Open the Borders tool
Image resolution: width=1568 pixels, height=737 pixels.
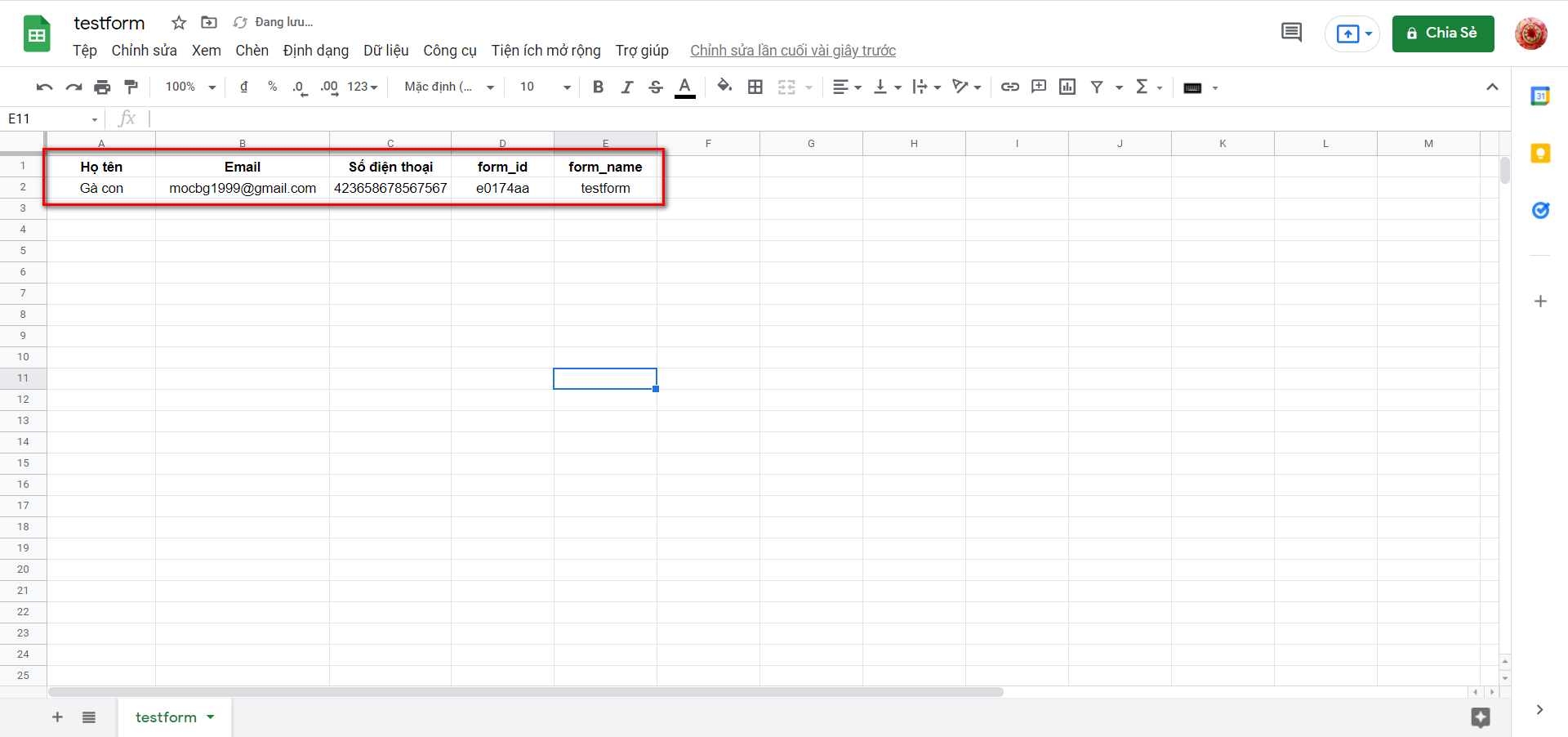pos(755,87)
